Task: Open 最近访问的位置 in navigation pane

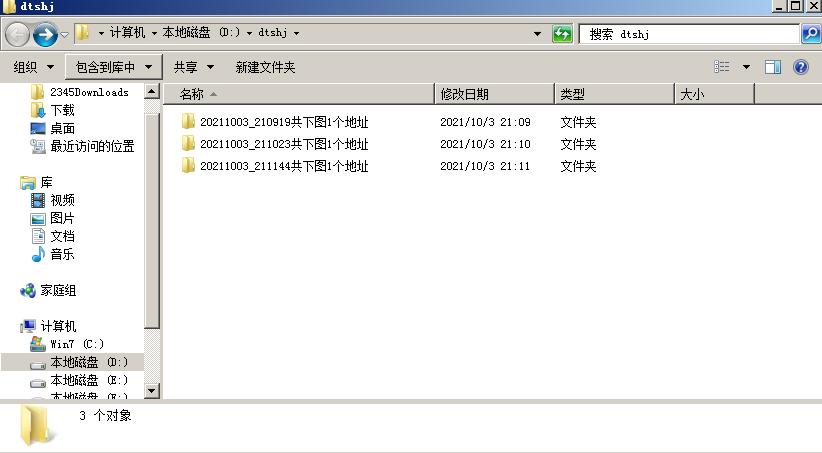Action: pos(92,146)
